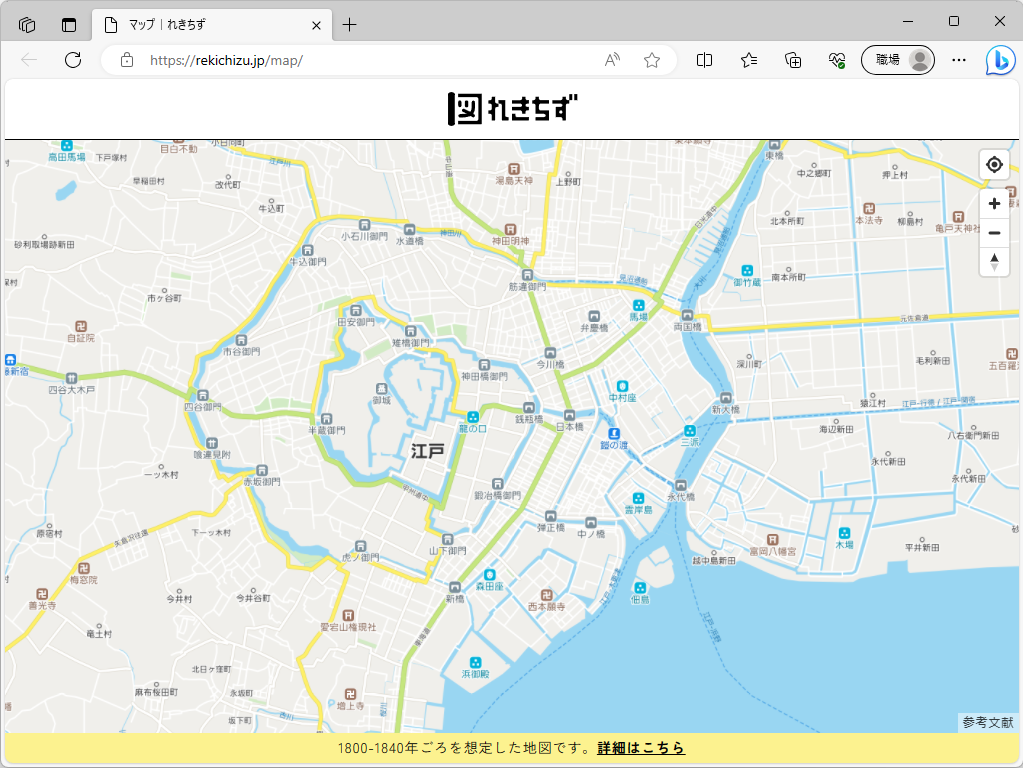Open the 職場 profile menu
The height and width of the screenshot is (768, 1023).
tap(897, 60)
